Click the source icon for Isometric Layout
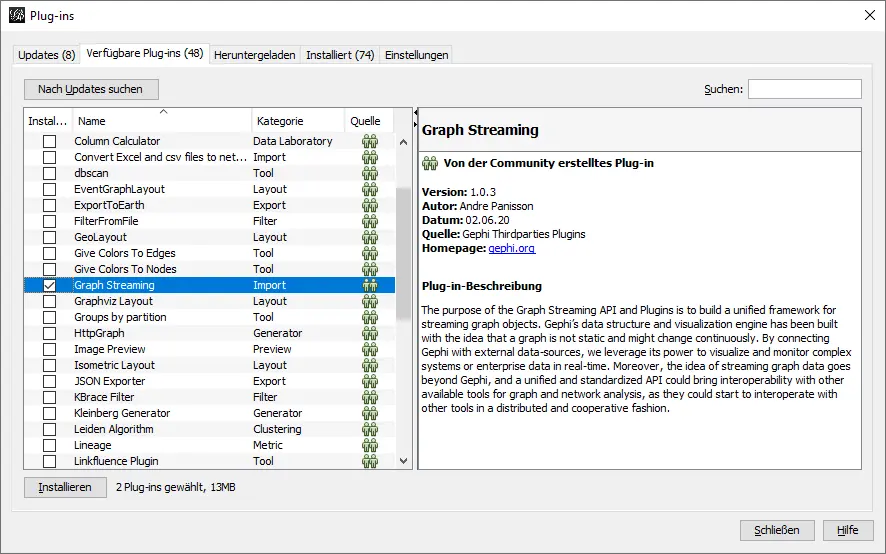The height and width of the screenshot is (554, 886). pyautogui.click(x=370, y=365)
